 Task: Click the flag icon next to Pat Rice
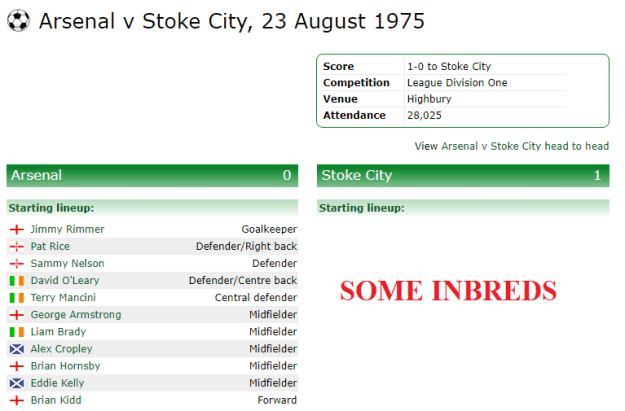[16, 247]
